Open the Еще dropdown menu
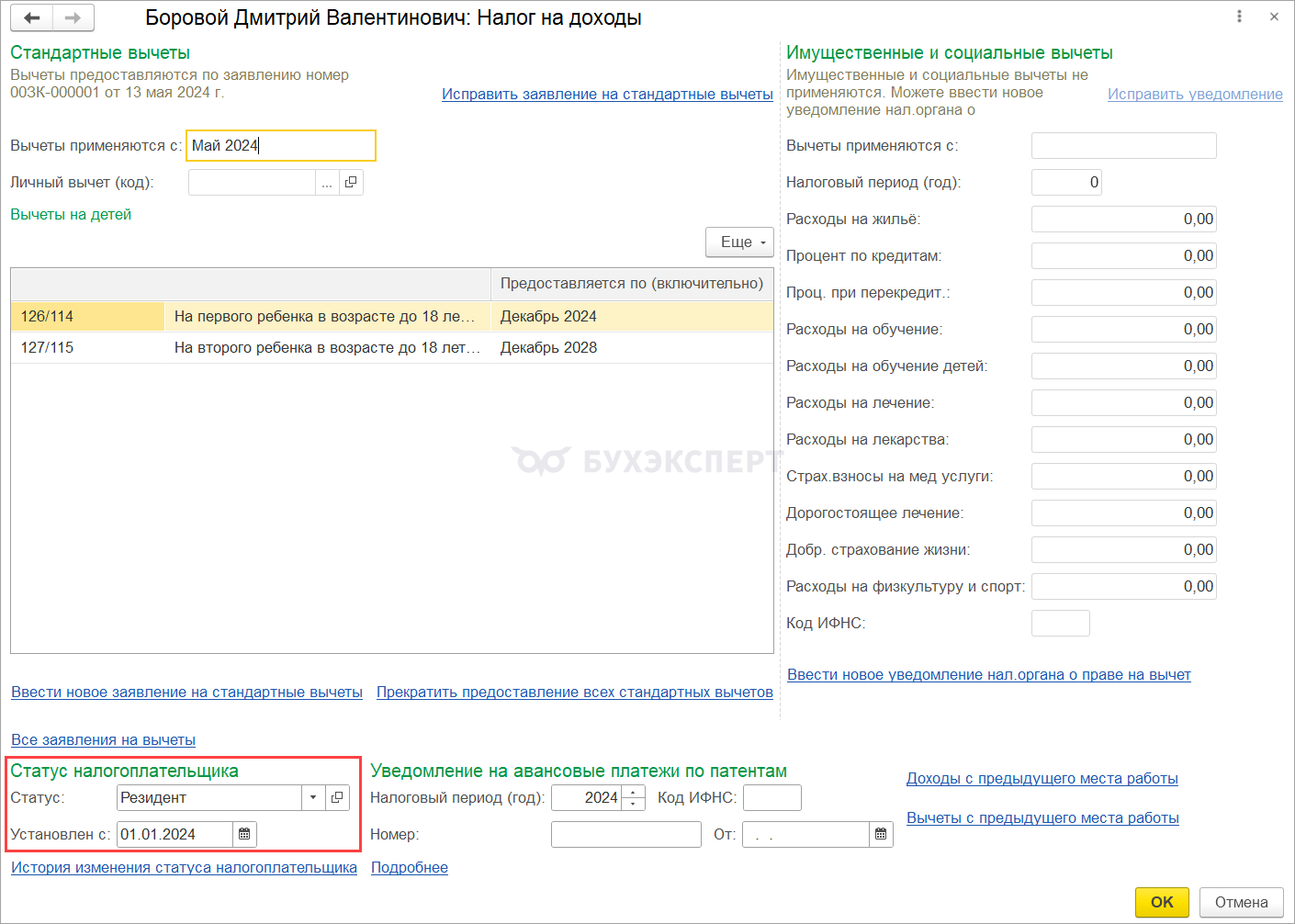The image size is (1295, 924). (x=740, y=242)
